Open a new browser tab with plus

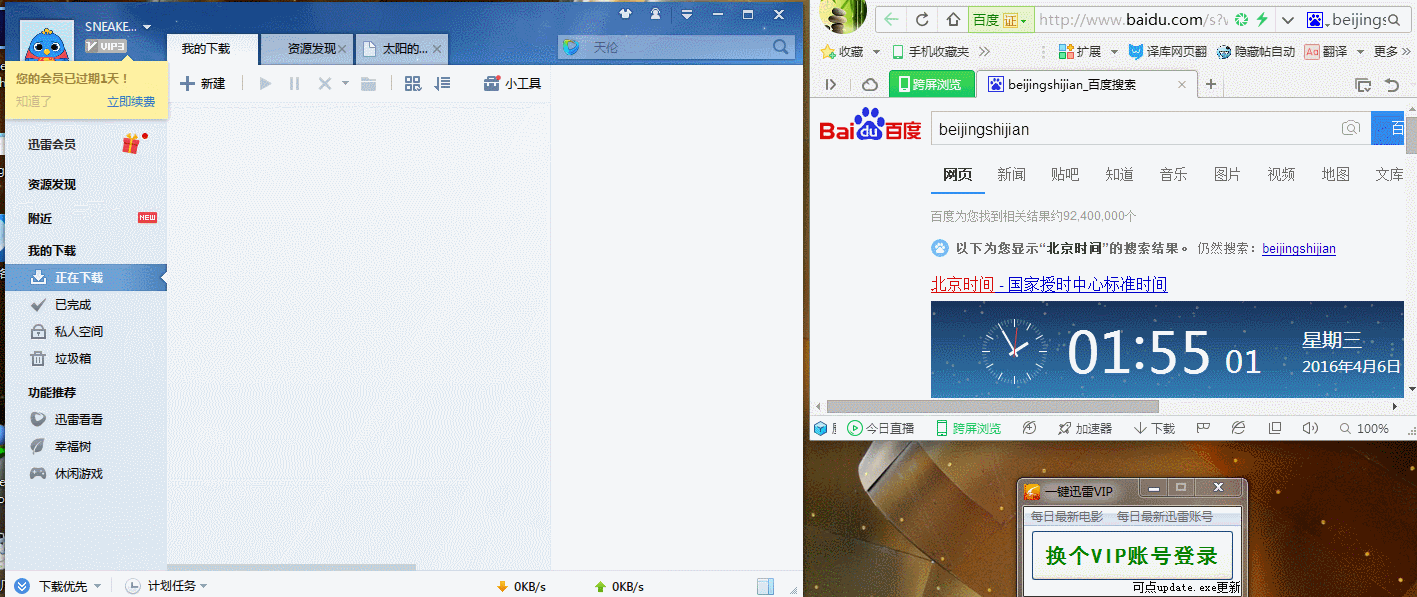pyautogui.click(x=1210, y=85)
